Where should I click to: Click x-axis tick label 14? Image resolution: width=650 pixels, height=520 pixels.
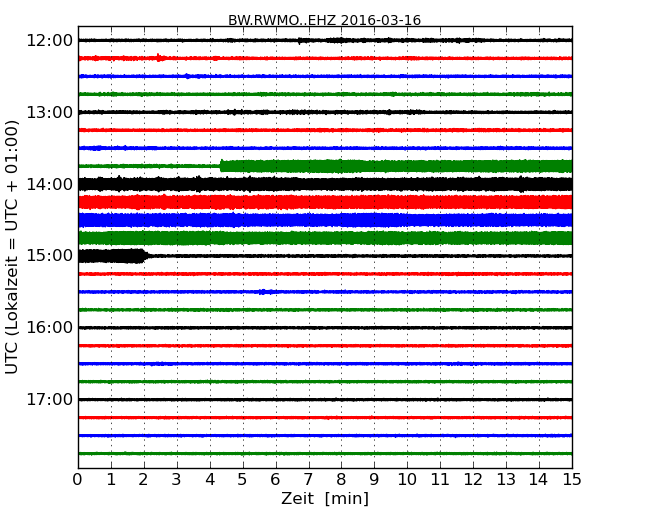pos(538,480)
